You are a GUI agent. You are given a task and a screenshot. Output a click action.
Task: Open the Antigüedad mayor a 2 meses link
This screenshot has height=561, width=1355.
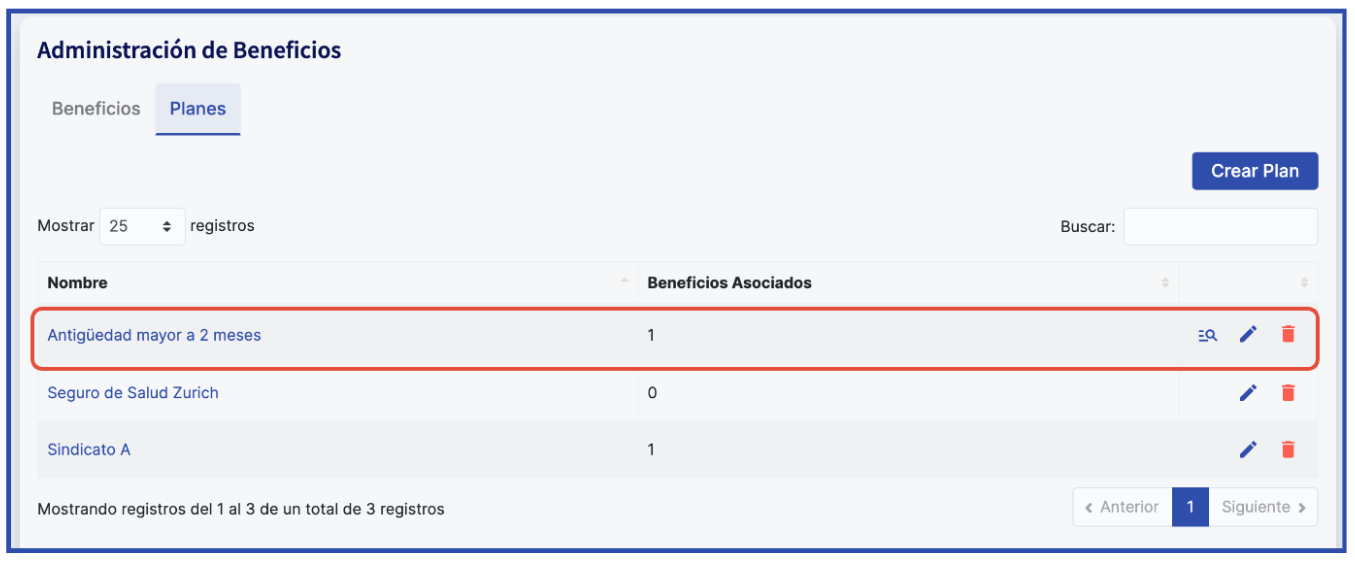[x=154, y=336]
